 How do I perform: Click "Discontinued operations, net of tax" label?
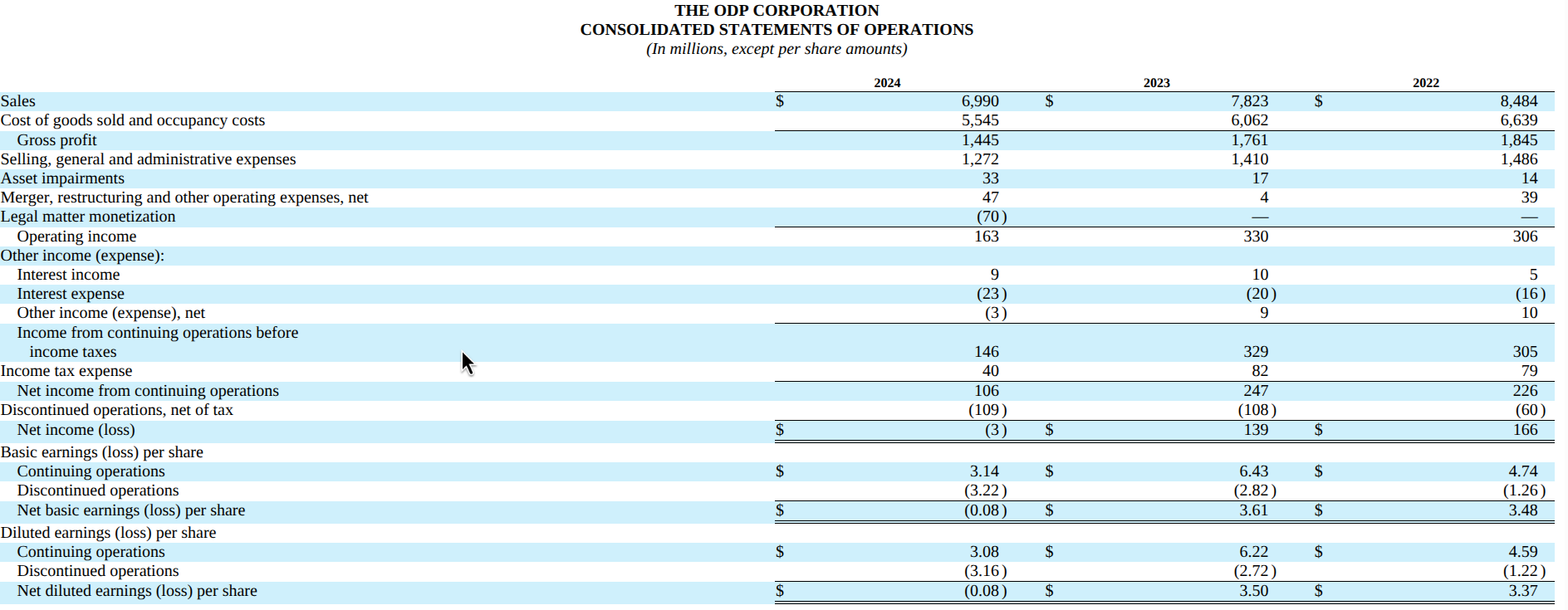[x=117, y=410]
